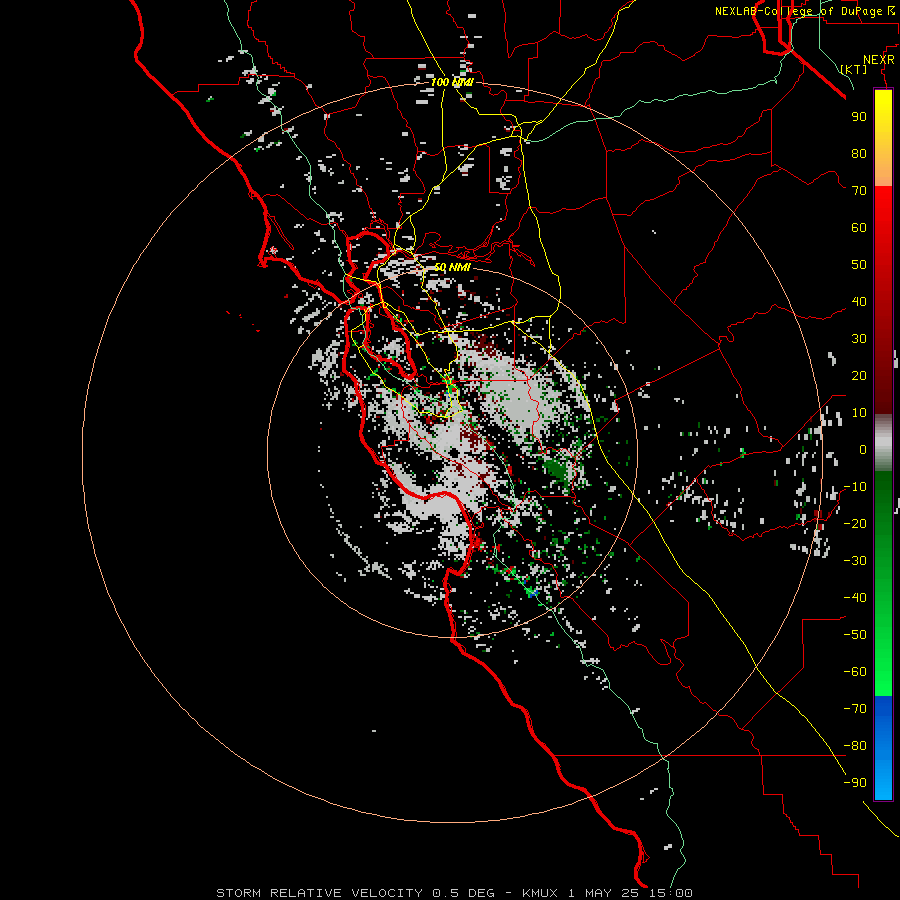Click the -40 scale label
The image size is (900, 900).
coord(855,598)
